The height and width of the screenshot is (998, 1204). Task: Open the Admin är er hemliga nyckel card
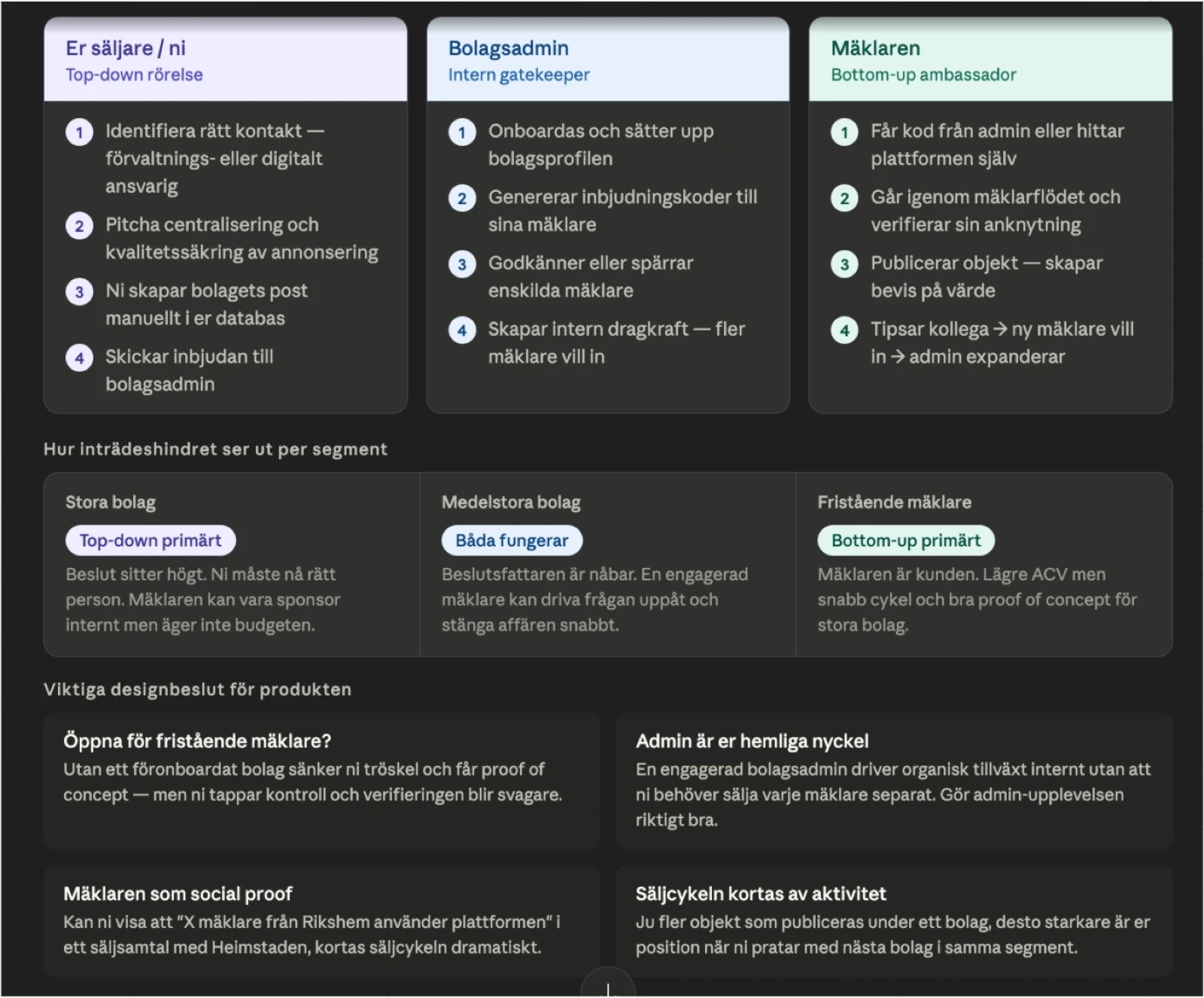click(894, 780)
